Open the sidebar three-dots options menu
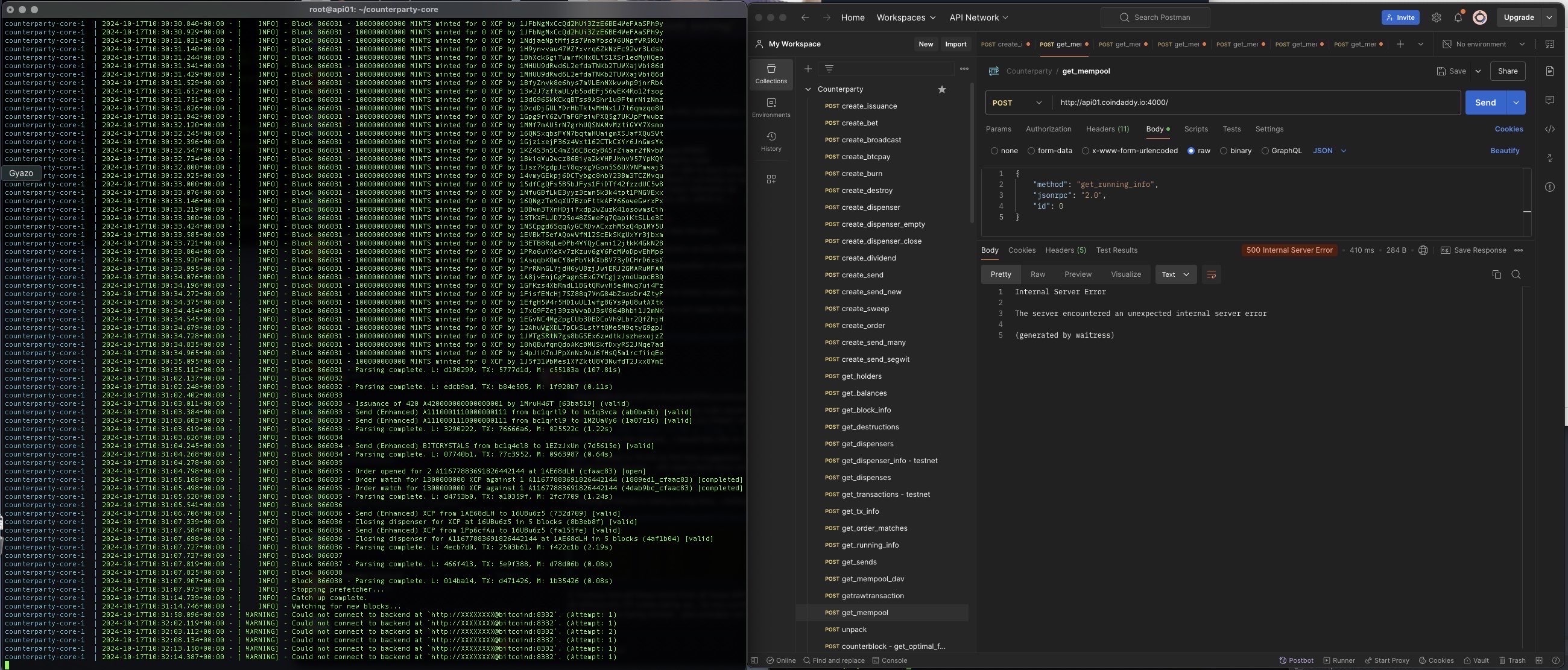The width and height of the screenshot is (1568, 670). point(964,69)
